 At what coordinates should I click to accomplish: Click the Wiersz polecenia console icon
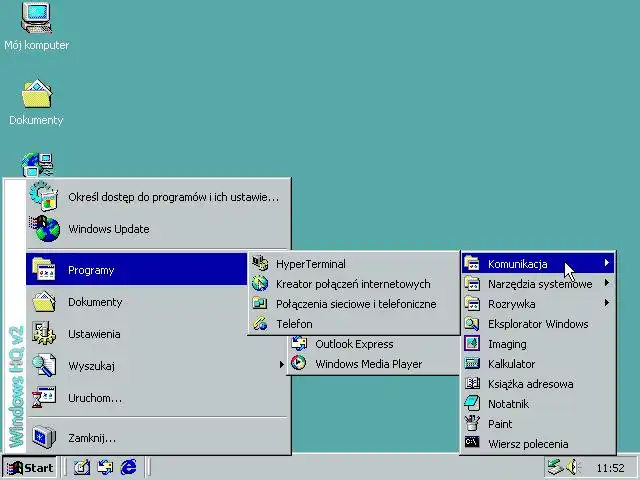pyautogui.click(x=472, y=442)
